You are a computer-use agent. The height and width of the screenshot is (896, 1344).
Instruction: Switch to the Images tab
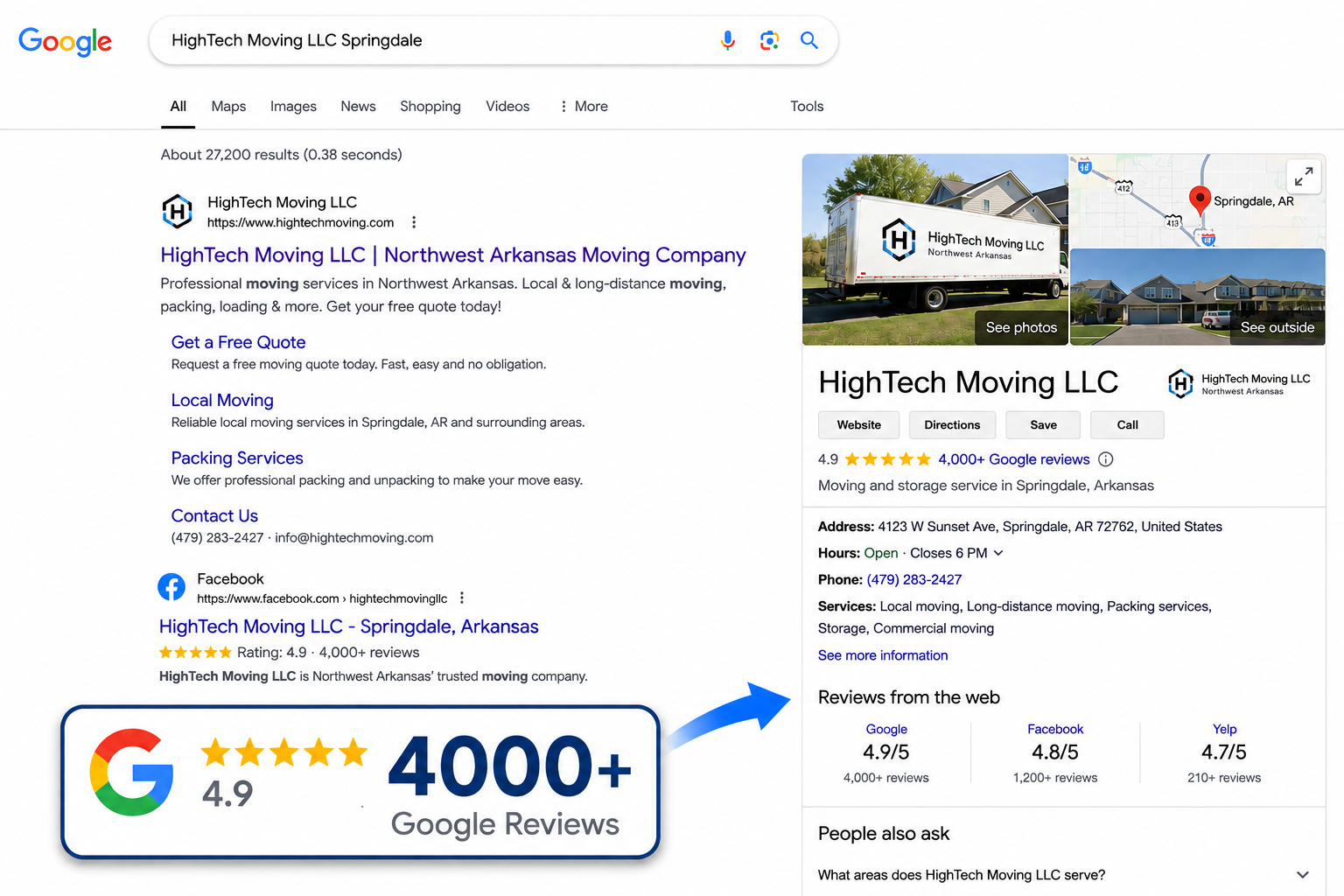pos(293,106)
